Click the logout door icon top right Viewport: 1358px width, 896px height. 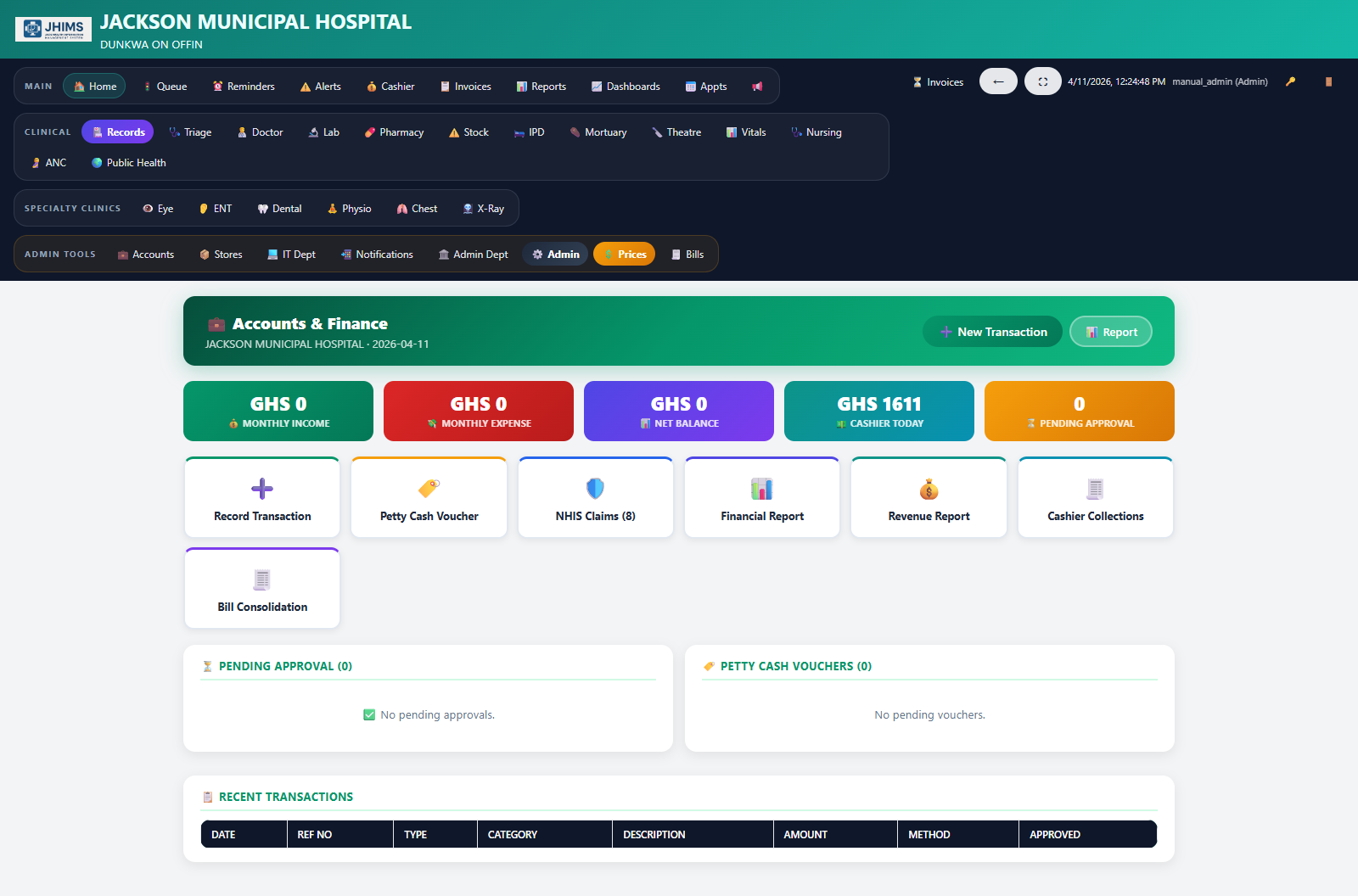tap(1327, 81)
